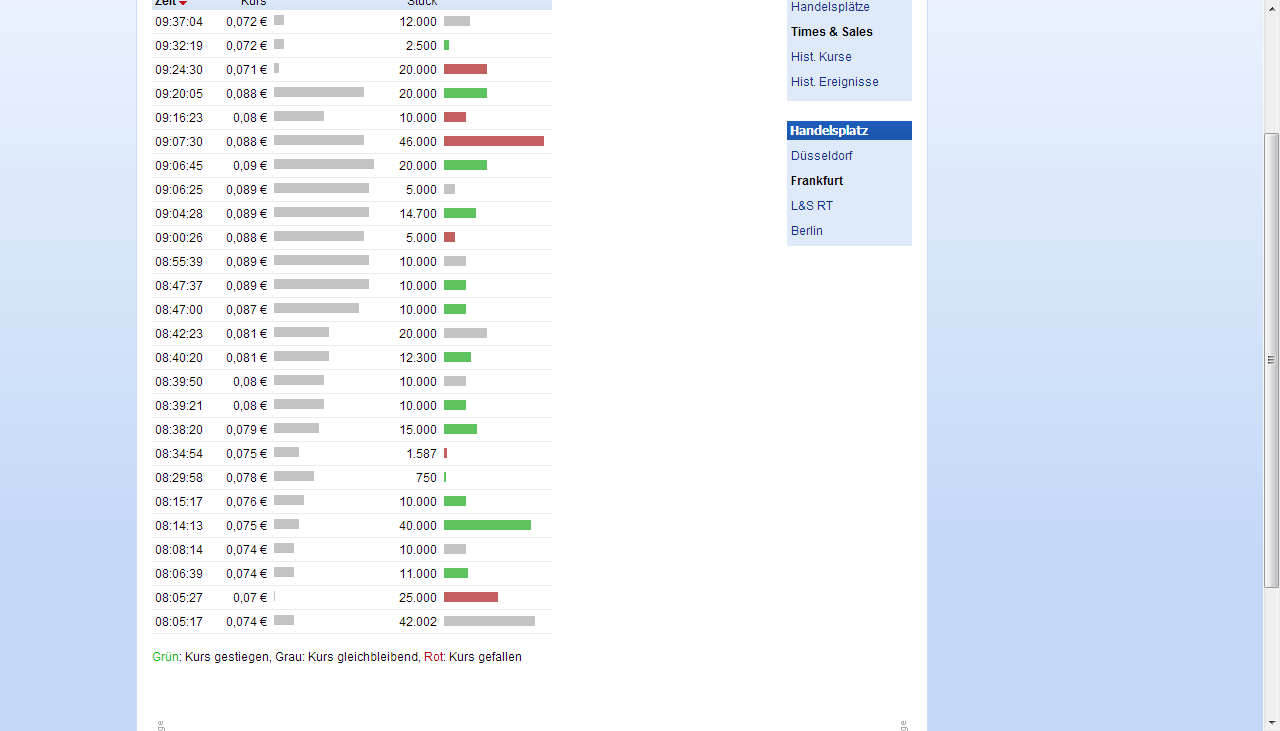Click the page's vertical scrollbar thumb

click(x=1272, y=359)
